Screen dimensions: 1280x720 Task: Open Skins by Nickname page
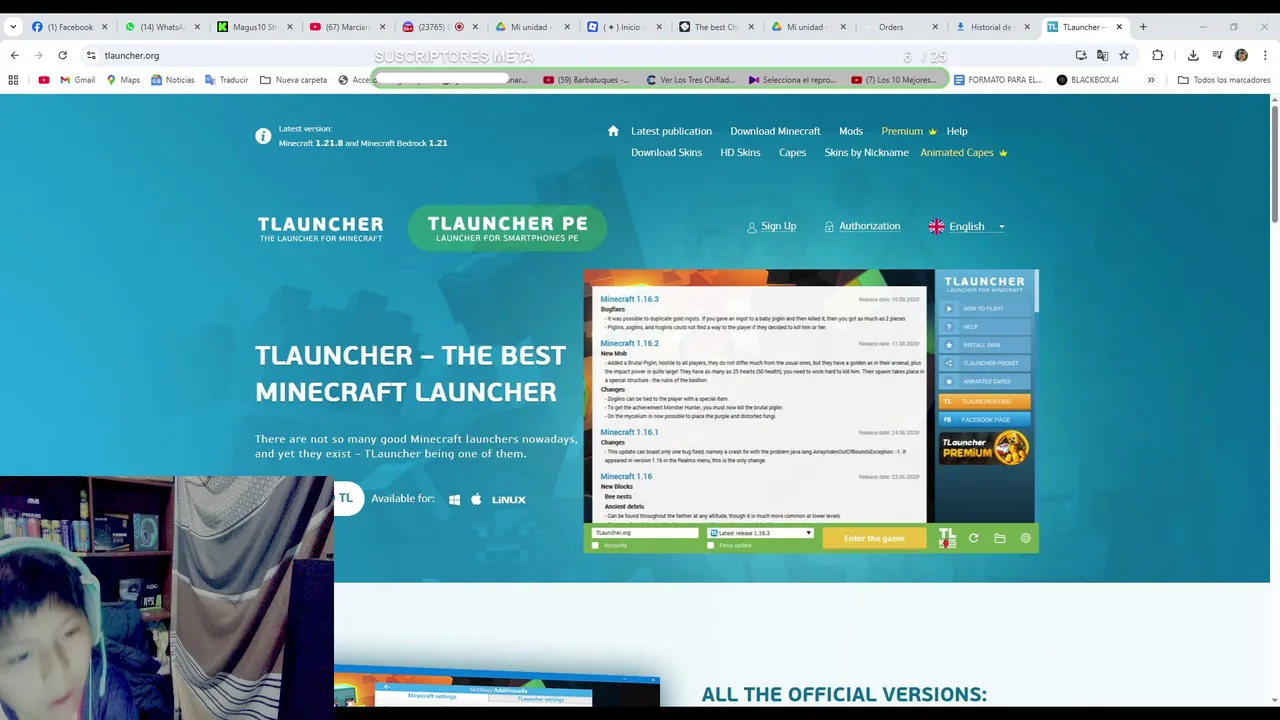pyautogui.click(x=866, y=153)
